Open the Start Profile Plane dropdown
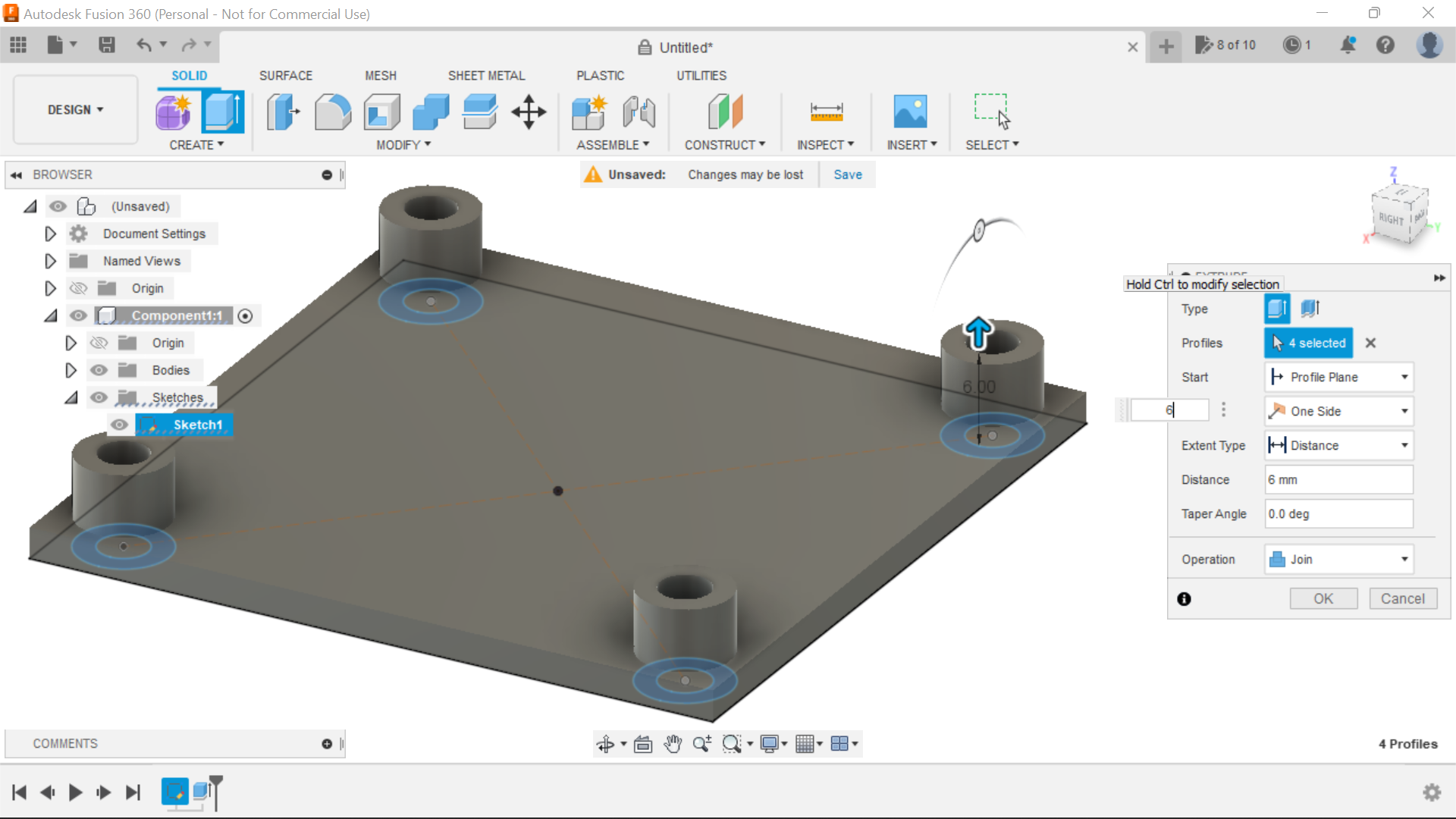This screenshot has height=819, width=1456. [1338, 377]
